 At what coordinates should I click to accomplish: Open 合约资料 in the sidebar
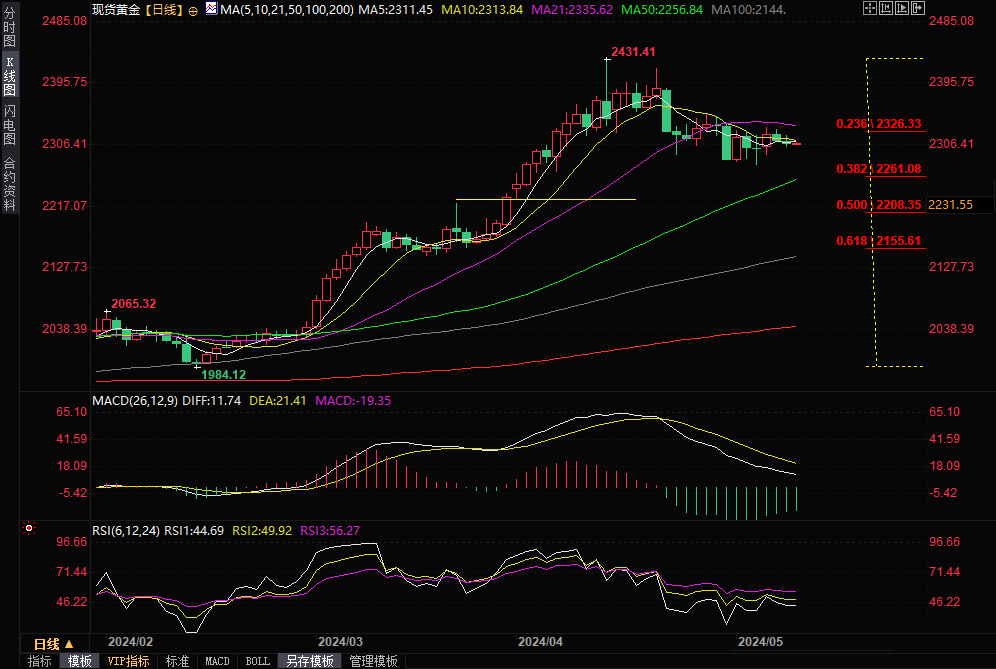point(9,184)
